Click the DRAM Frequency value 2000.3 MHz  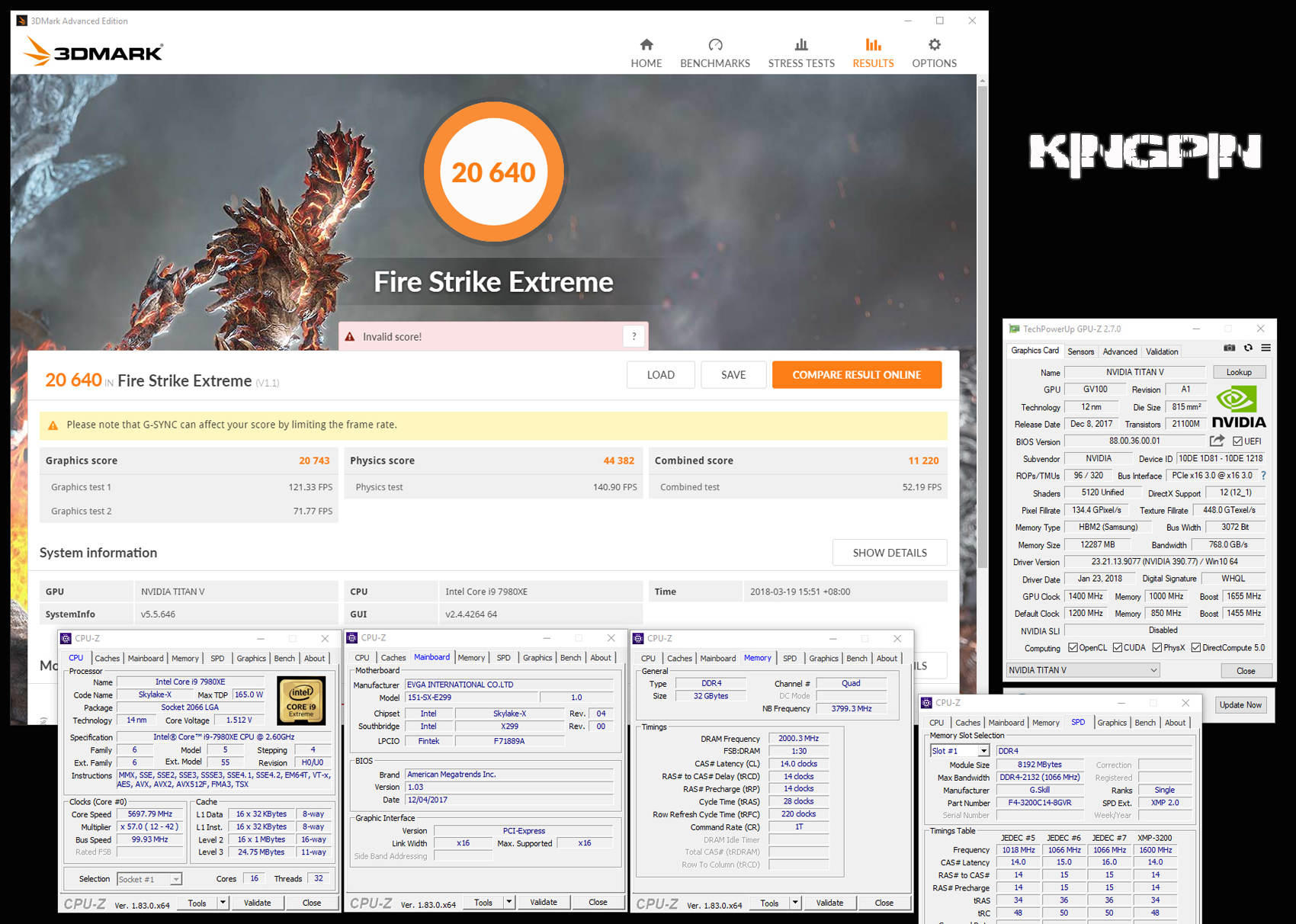[798, 739]
